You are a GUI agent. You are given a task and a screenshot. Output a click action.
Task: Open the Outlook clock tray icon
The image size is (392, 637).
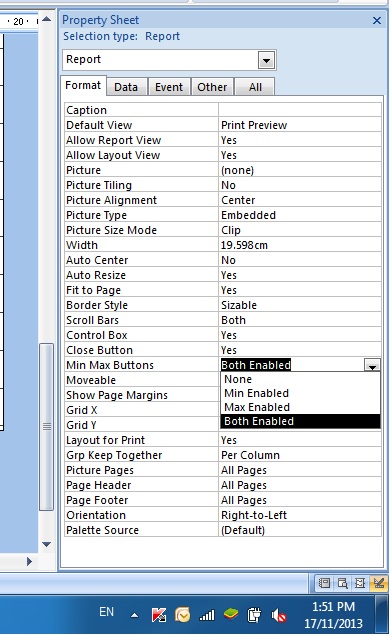click(182, 615)
